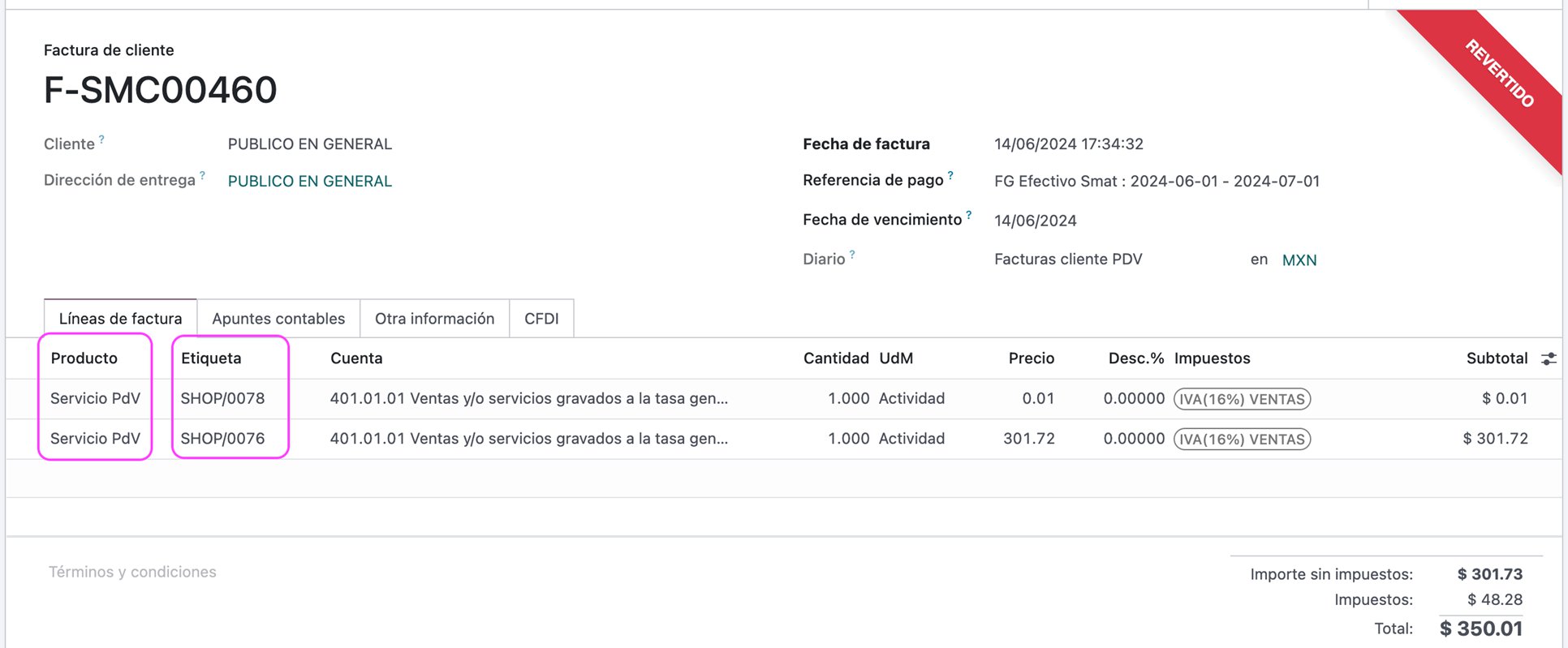Select the SHOP/0076 label cell
This screenshot has width=1568, height=648.
pyautogui.click(x=222, y=439)
